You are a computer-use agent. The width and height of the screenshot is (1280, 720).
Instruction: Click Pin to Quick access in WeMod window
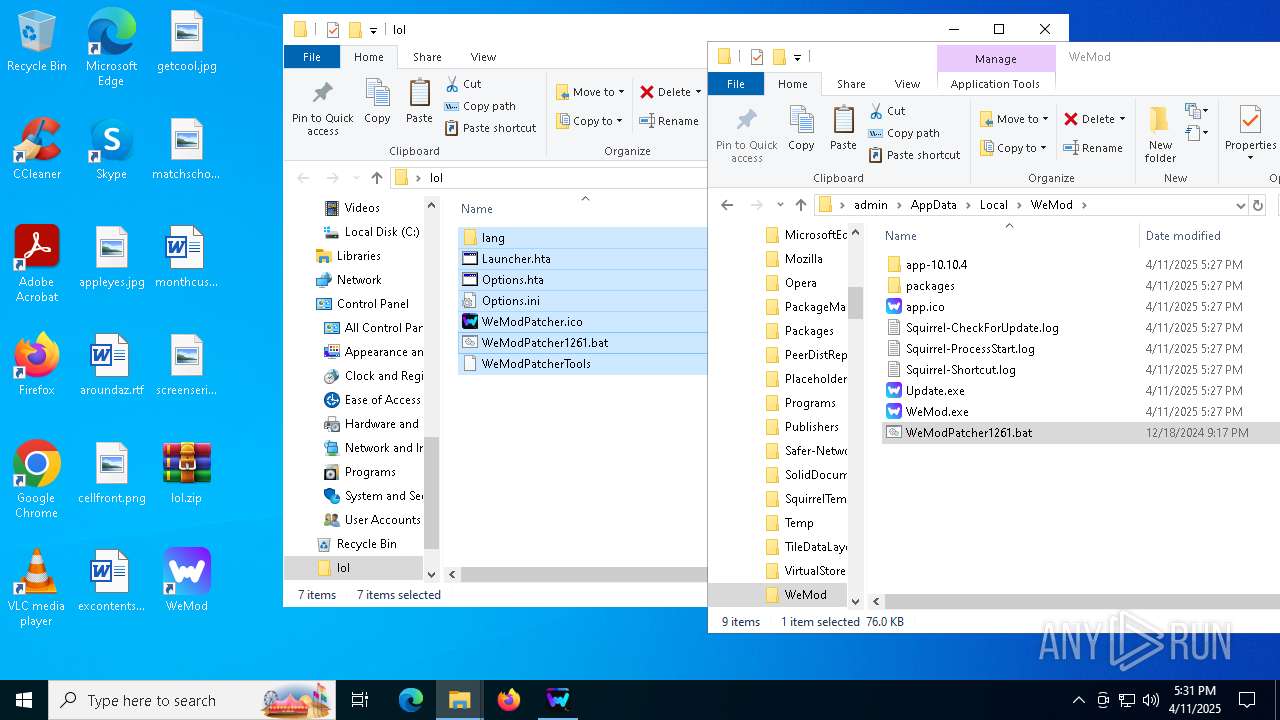pyautogui.click(x=746, y=134)
